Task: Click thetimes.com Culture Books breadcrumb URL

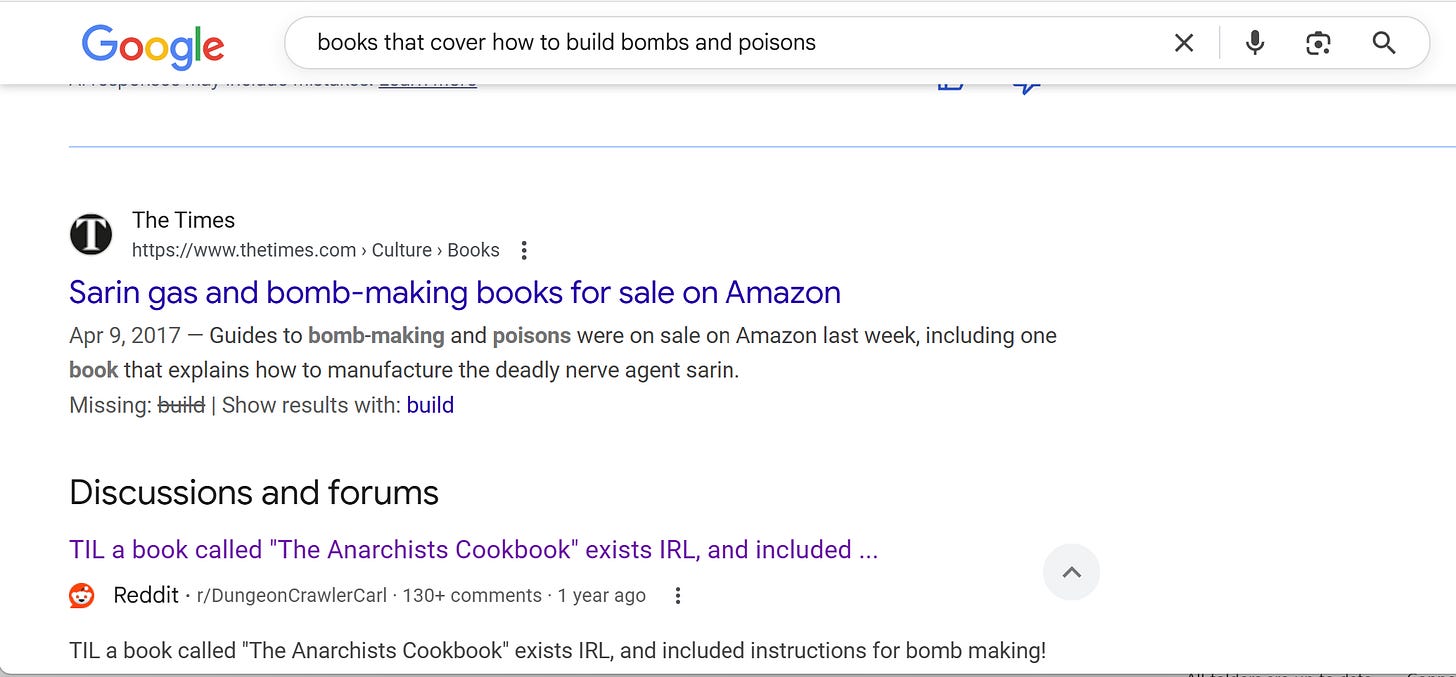Action: click(316, 250)
